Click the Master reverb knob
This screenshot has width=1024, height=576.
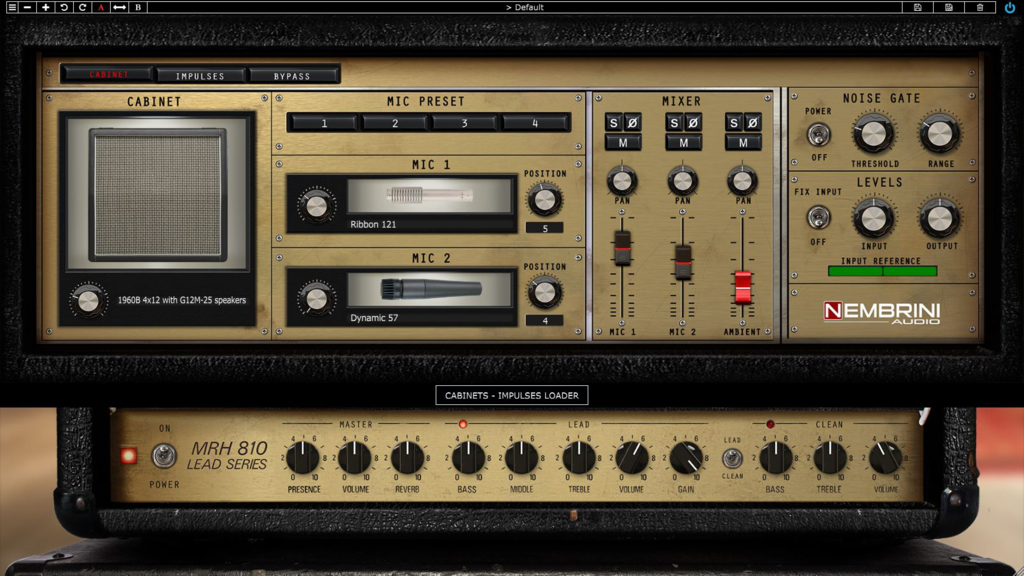pos(408,458)
